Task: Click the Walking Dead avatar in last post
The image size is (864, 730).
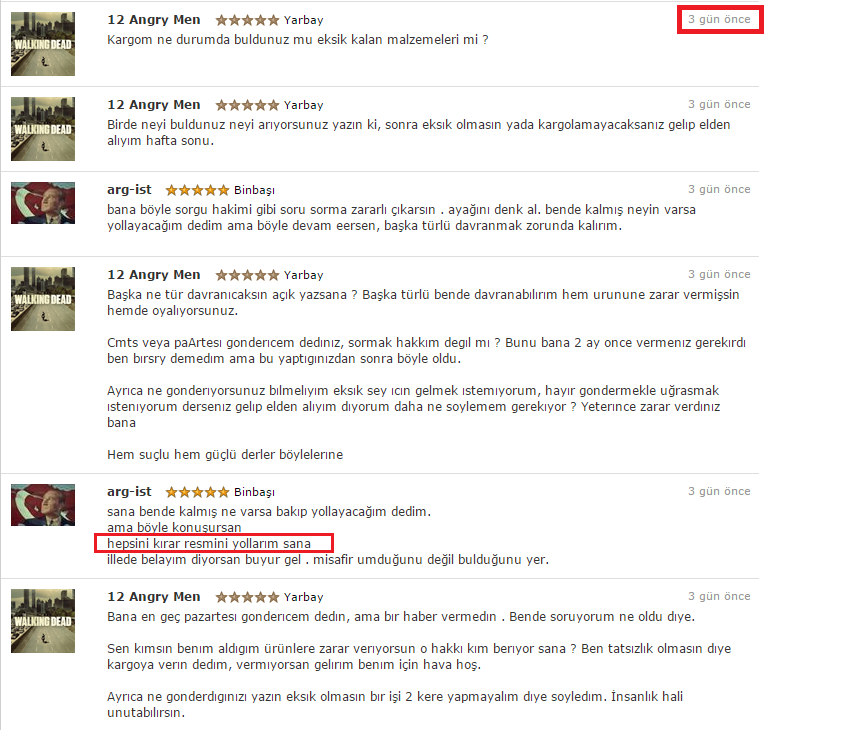Action: pyautogui.click(x=43, y=621)
